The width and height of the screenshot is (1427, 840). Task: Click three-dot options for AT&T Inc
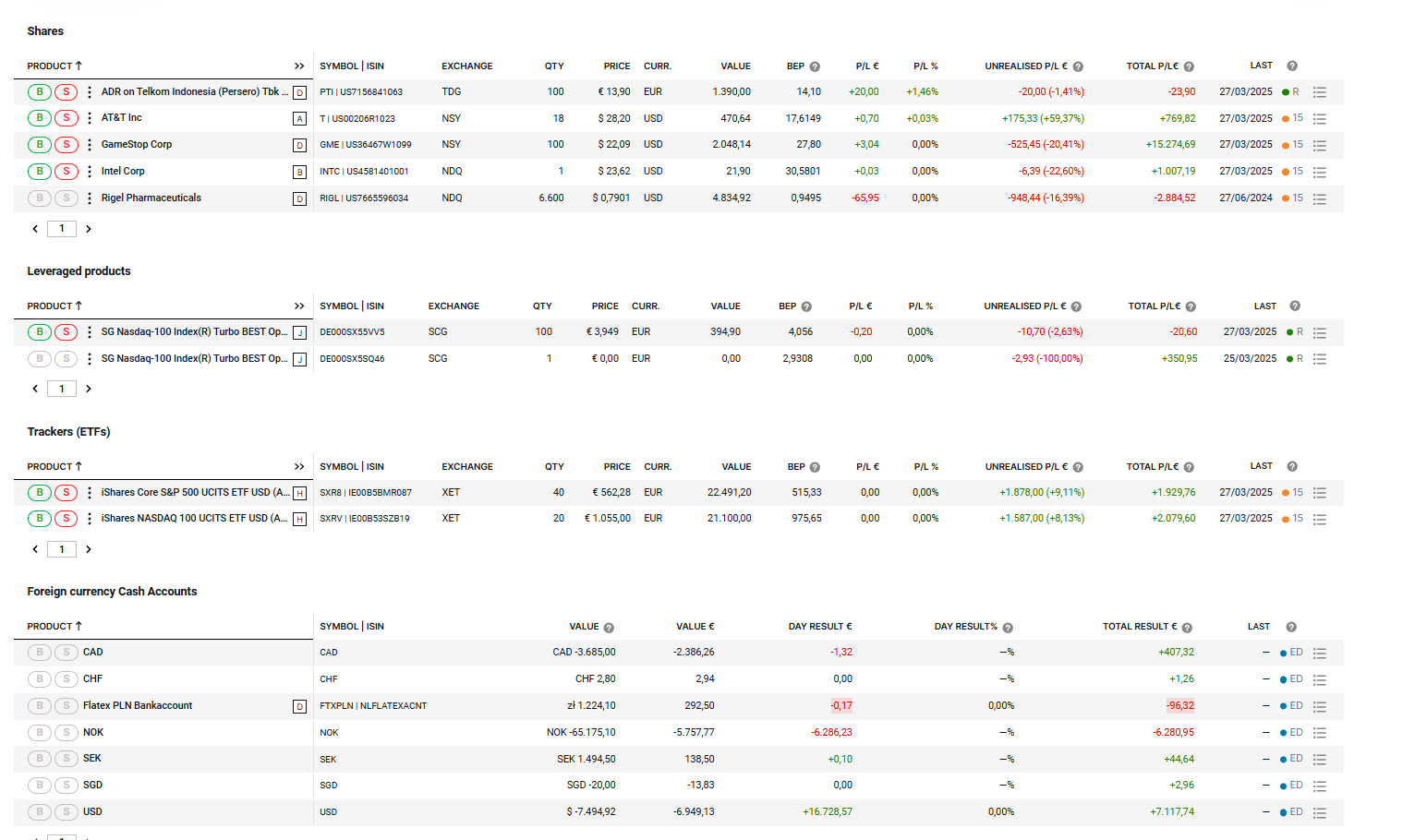90,118
